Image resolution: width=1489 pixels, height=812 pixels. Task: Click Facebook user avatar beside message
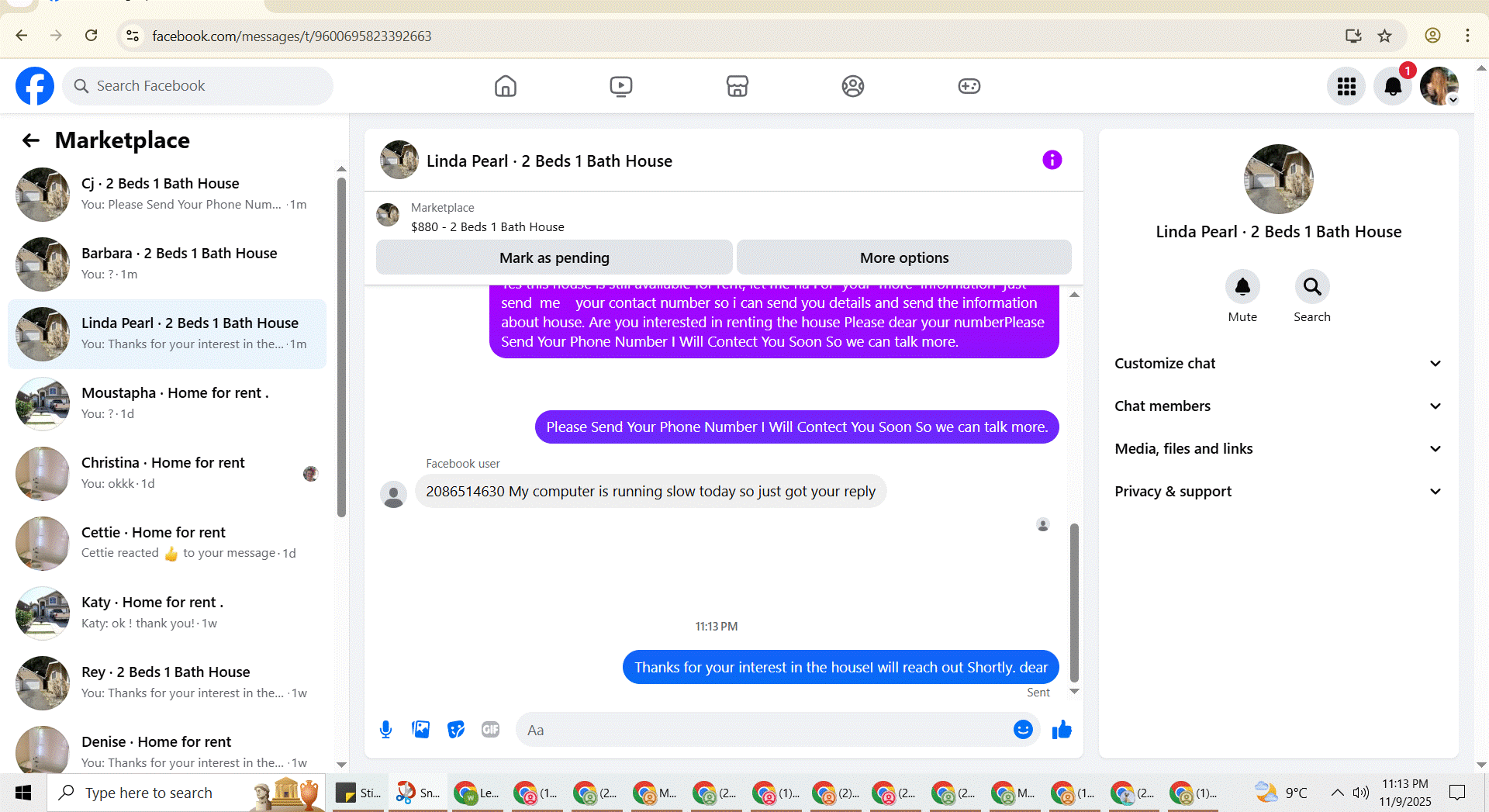(x=394, y=494)
